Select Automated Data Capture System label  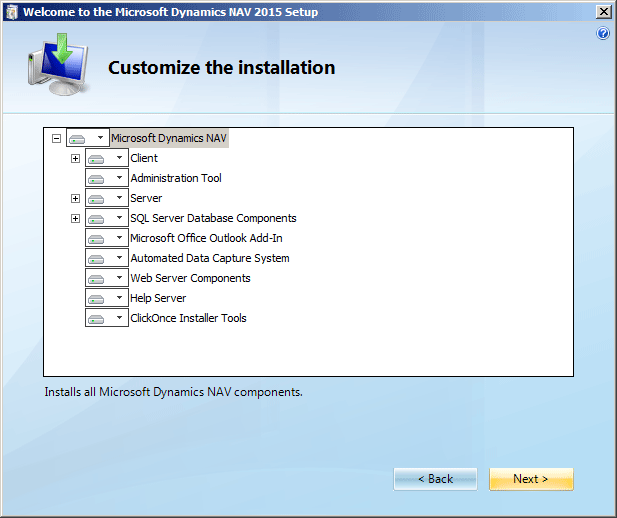pos(210,258)
